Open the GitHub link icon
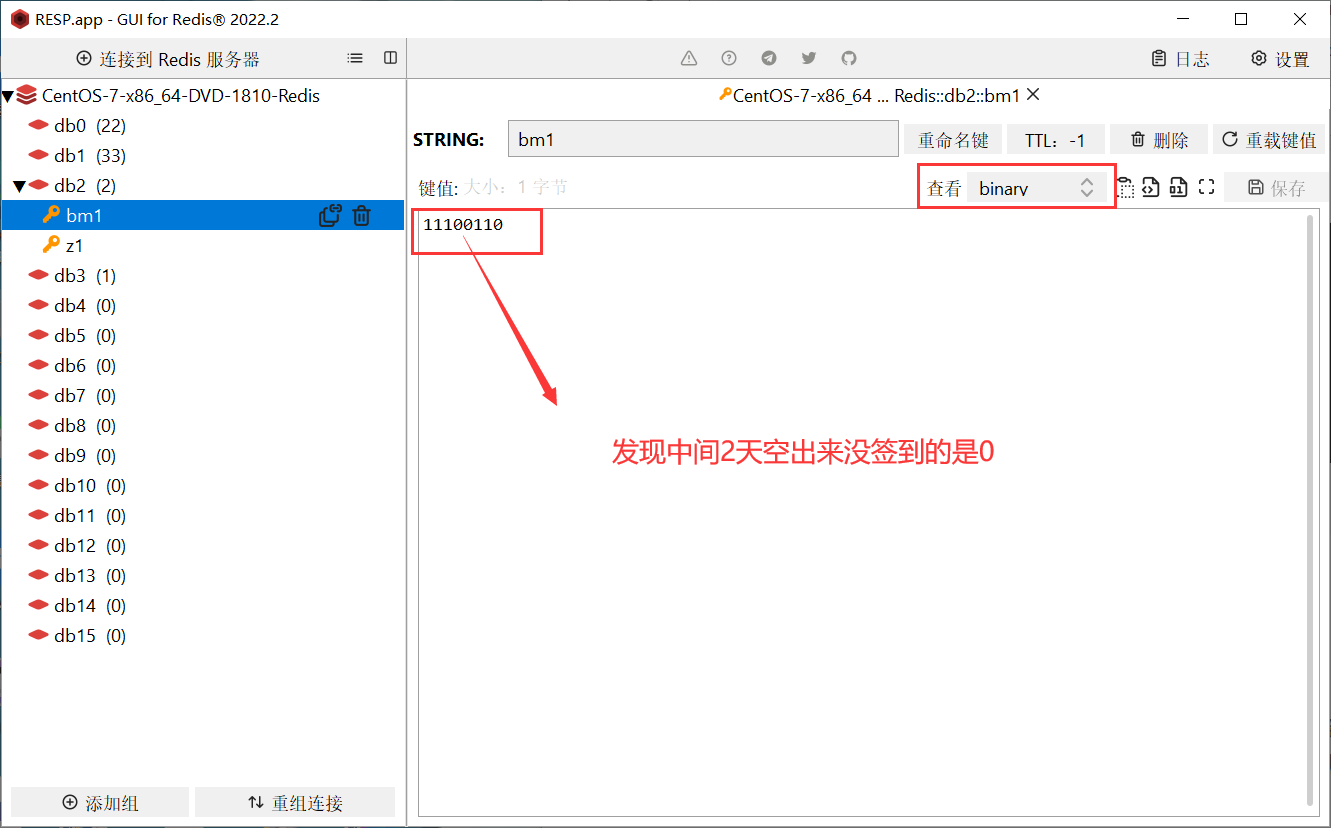The height and width of the screenshot is (828, 1331). [849, 58]
